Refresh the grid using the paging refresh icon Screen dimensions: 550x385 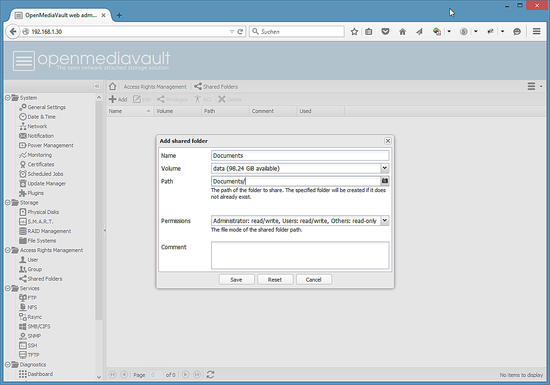[x=210, y=374]
